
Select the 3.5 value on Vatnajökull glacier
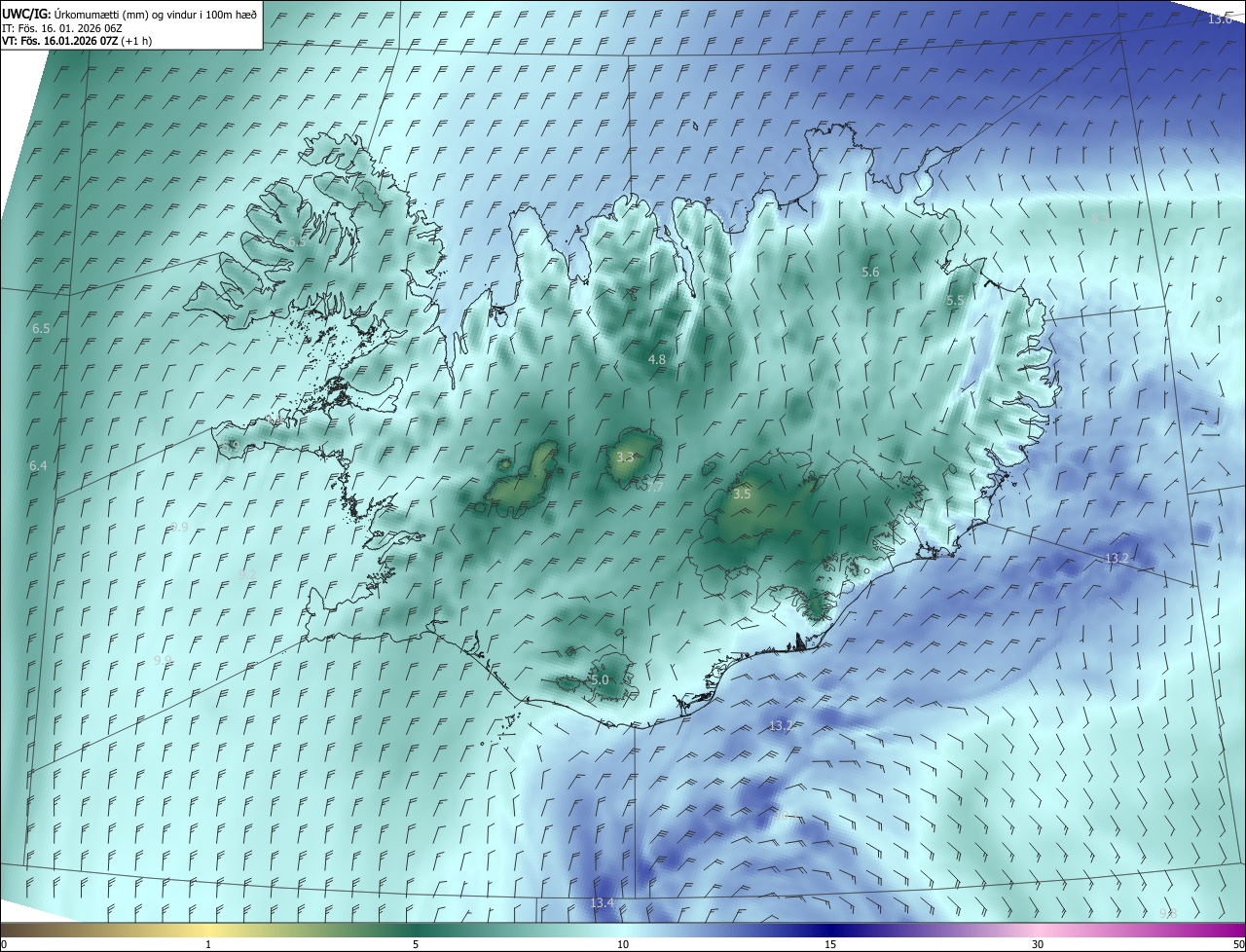(742, 494)
